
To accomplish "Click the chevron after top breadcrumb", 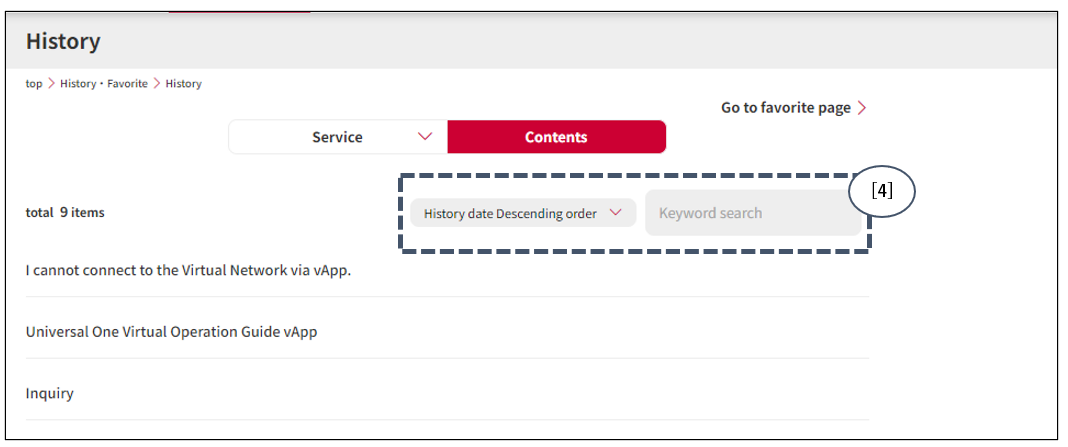I will coord(51,84).
